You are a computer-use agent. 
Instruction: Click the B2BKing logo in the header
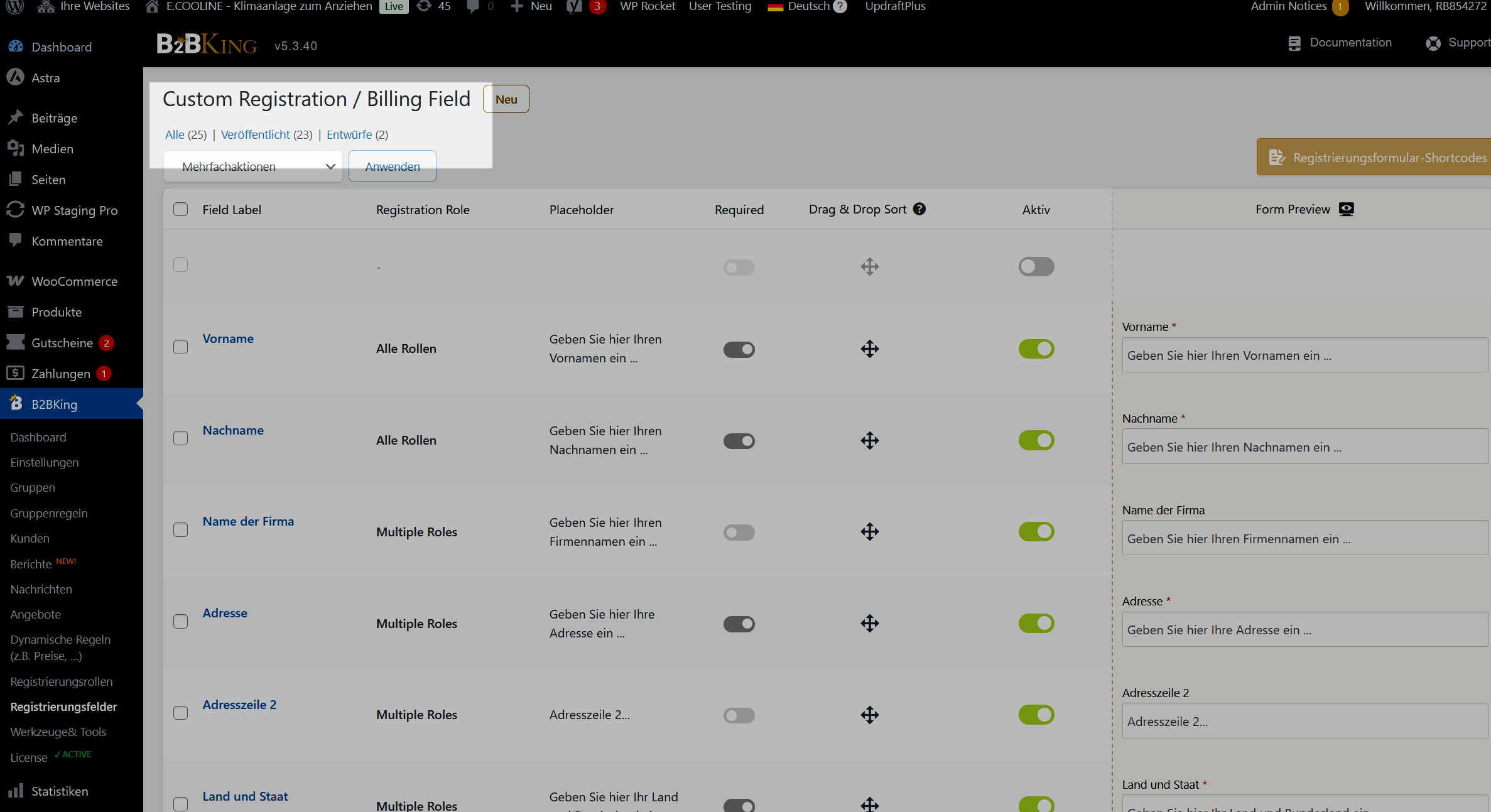207,45
